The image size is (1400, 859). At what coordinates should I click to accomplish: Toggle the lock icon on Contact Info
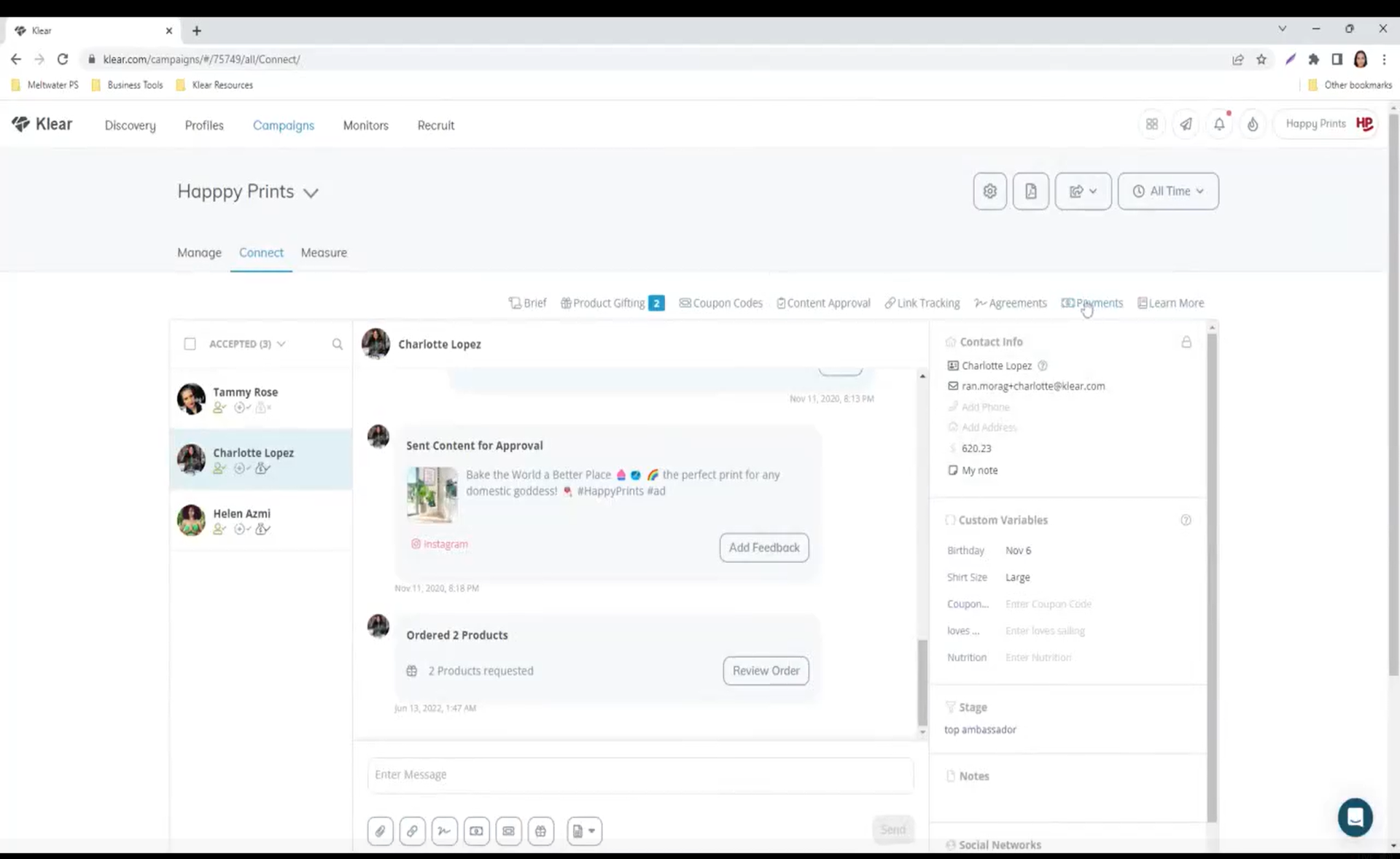(x=1186, y=342)
